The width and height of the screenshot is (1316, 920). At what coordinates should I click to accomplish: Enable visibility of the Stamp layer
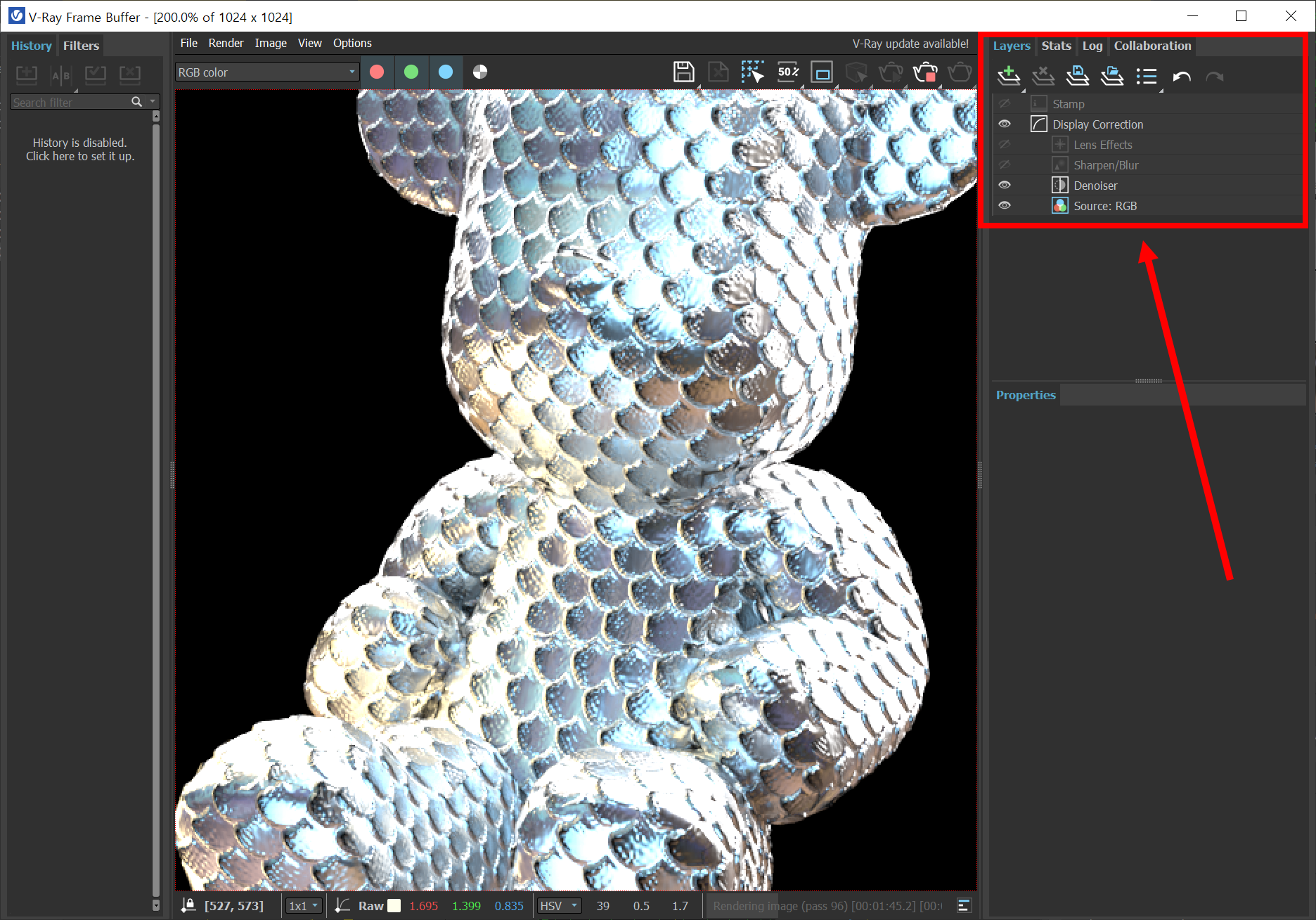point(1005,104)
